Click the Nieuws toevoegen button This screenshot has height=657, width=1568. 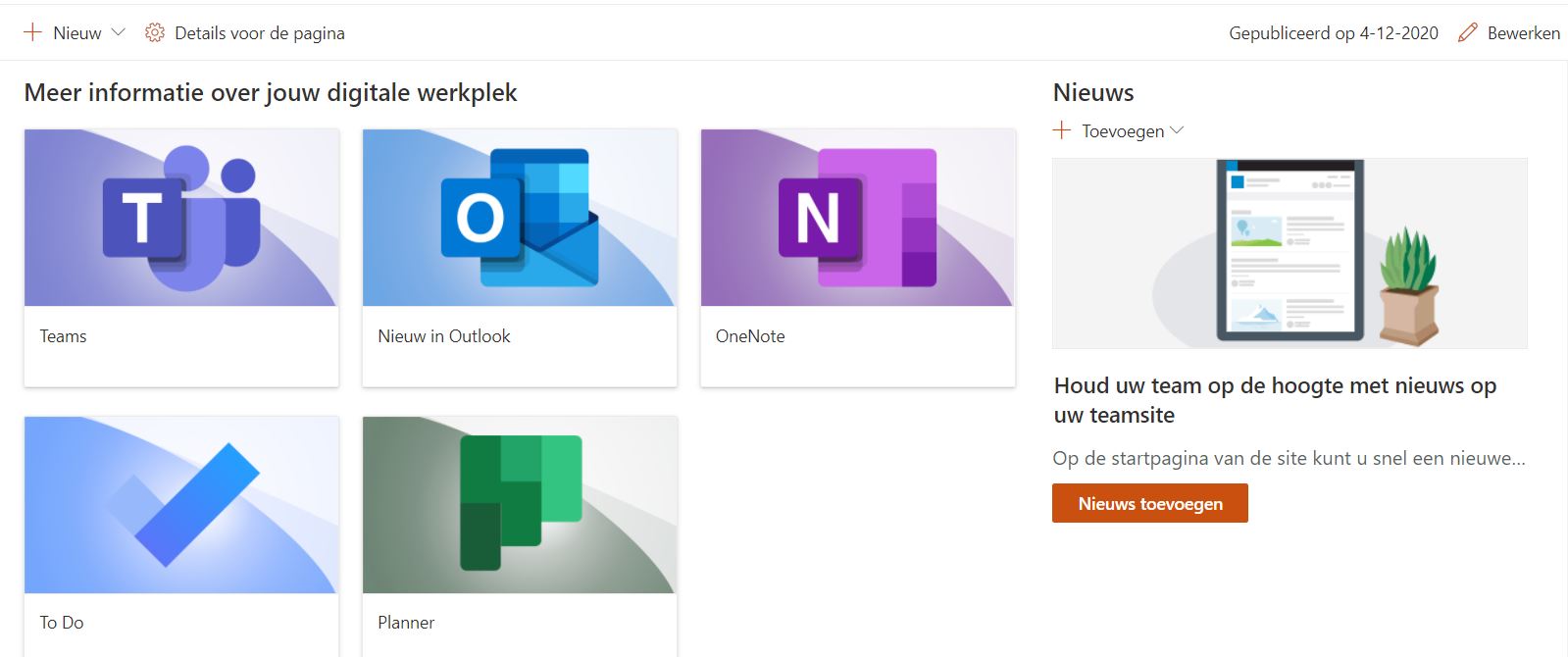pyautogui.click(x=1150, y=503)
